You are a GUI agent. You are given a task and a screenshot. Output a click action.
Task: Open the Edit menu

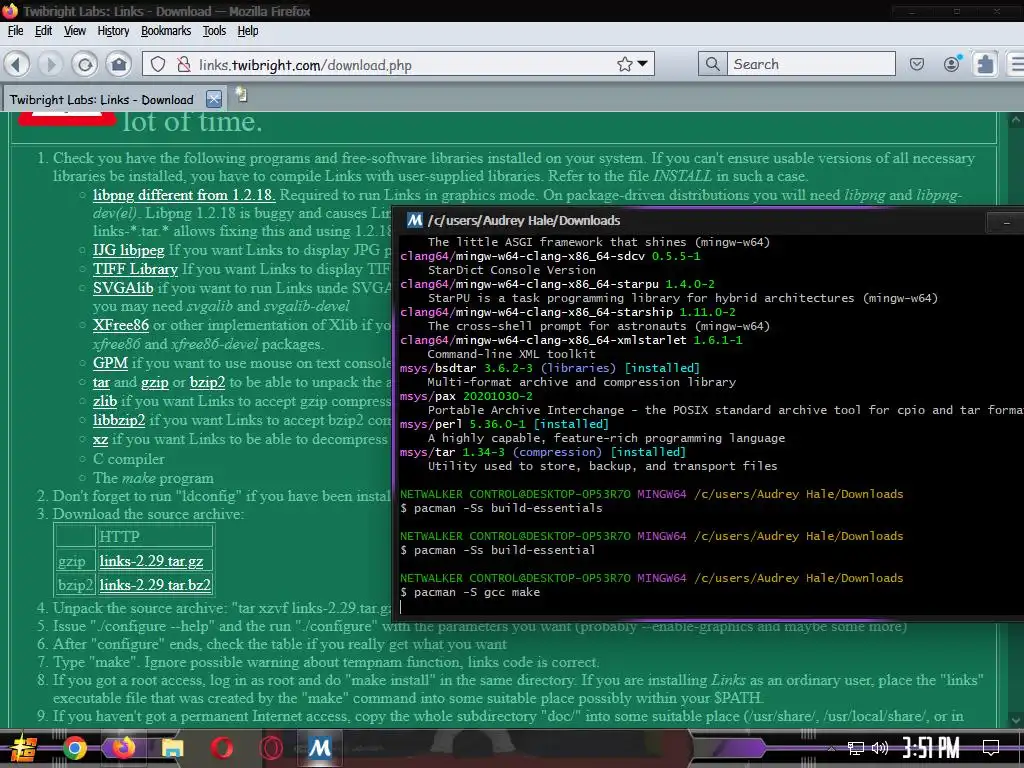[x=43, y=31]
